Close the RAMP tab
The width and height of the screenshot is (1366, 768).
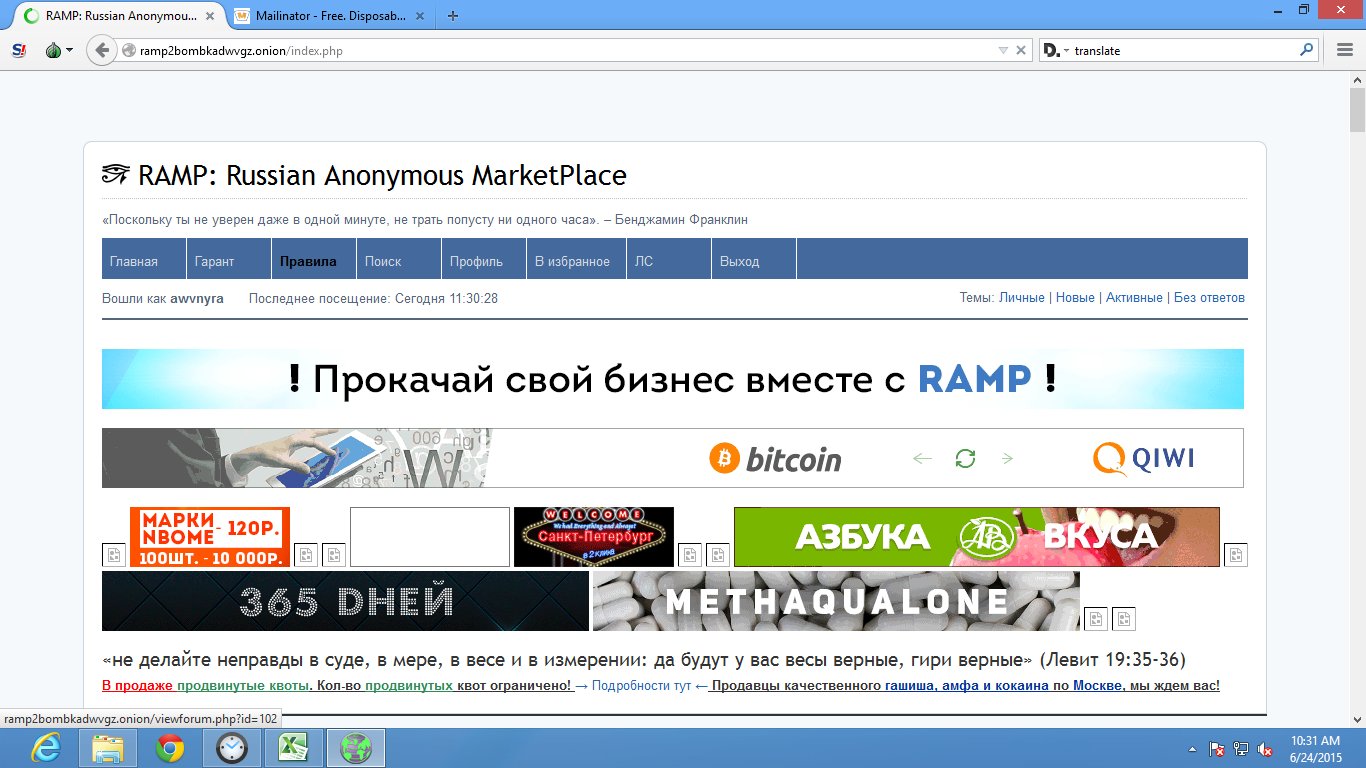211,16
